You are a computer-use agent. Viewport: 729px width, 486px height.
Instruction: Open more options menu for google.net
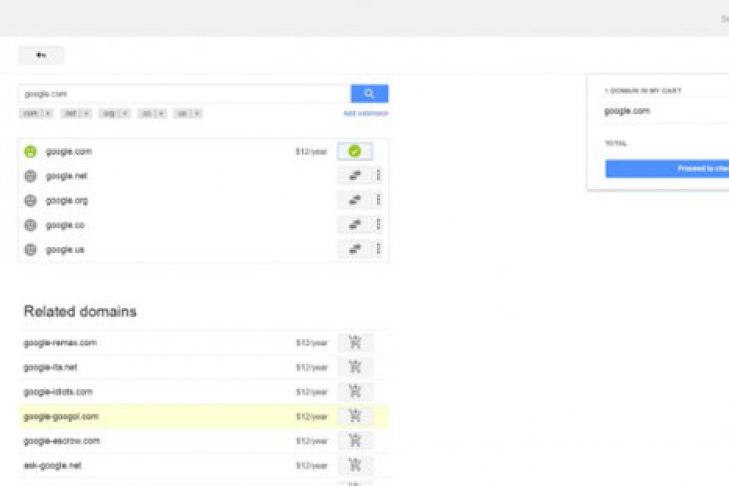378,175
